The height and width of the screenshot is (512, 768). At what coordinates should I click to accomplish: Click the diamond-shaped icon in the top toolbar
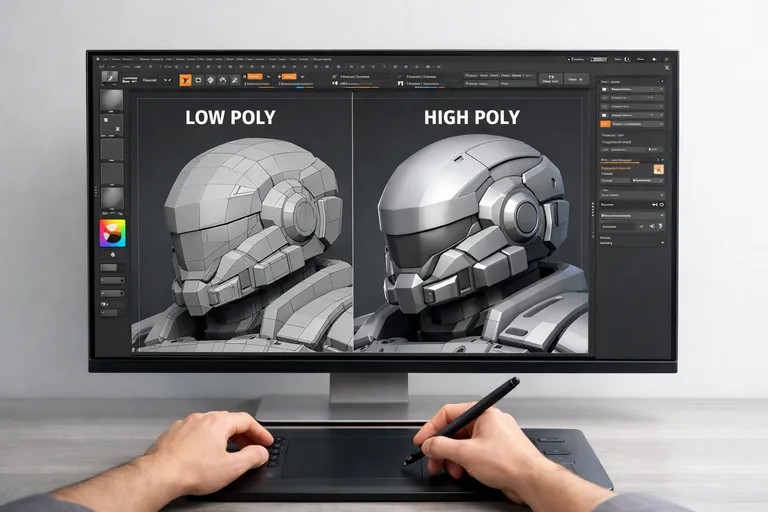[x=211, y=79]
